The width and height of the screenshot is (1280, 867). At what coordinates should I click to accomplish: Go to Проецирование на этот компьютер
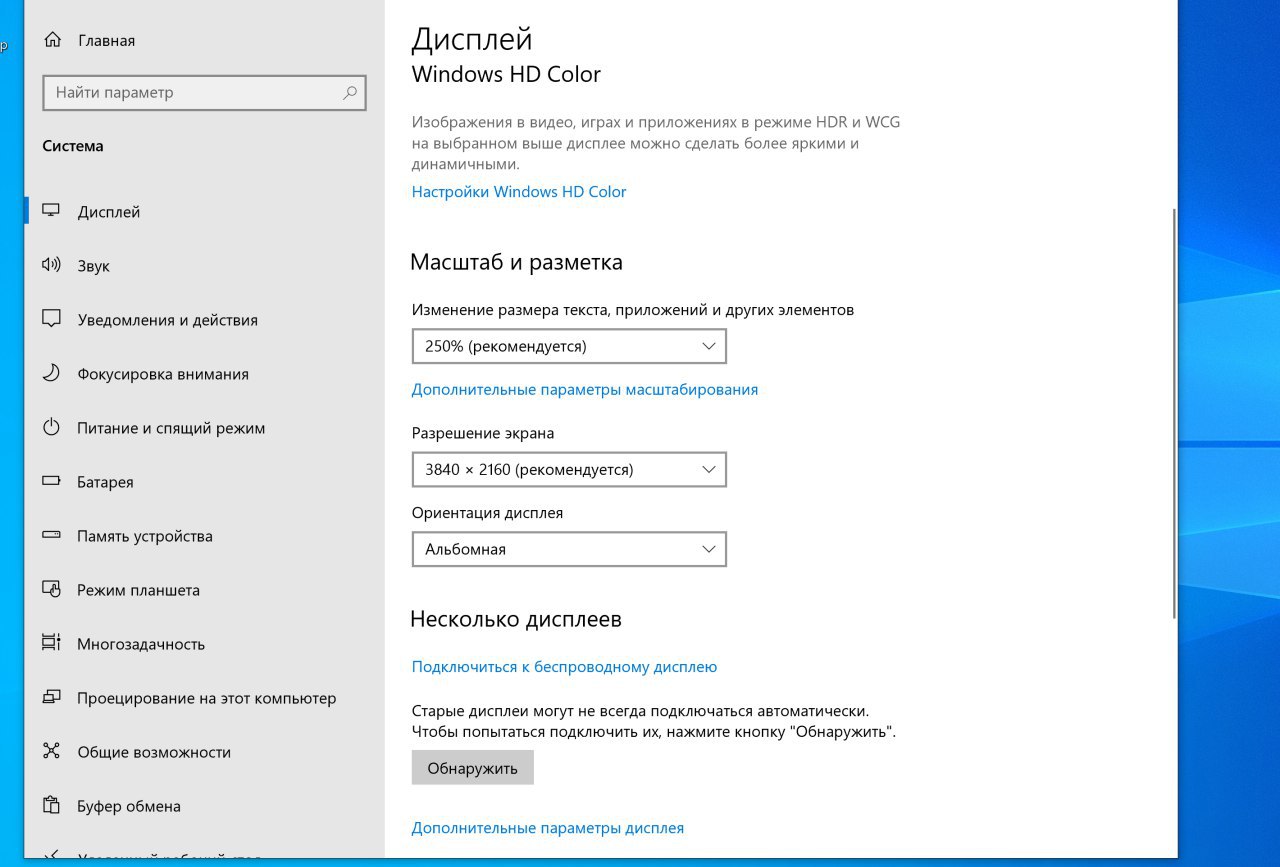204,697
